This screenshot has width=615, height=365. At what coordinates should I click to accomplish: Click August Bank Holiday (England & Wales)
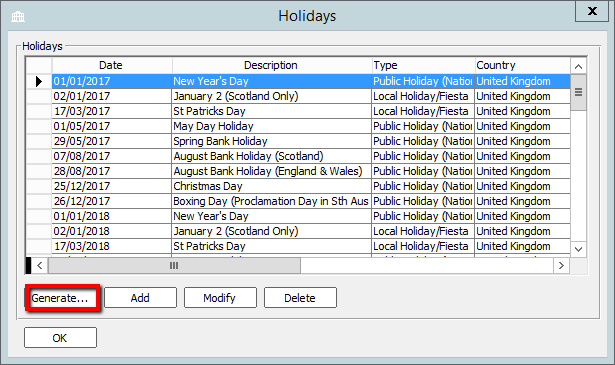tap(272, 171)
